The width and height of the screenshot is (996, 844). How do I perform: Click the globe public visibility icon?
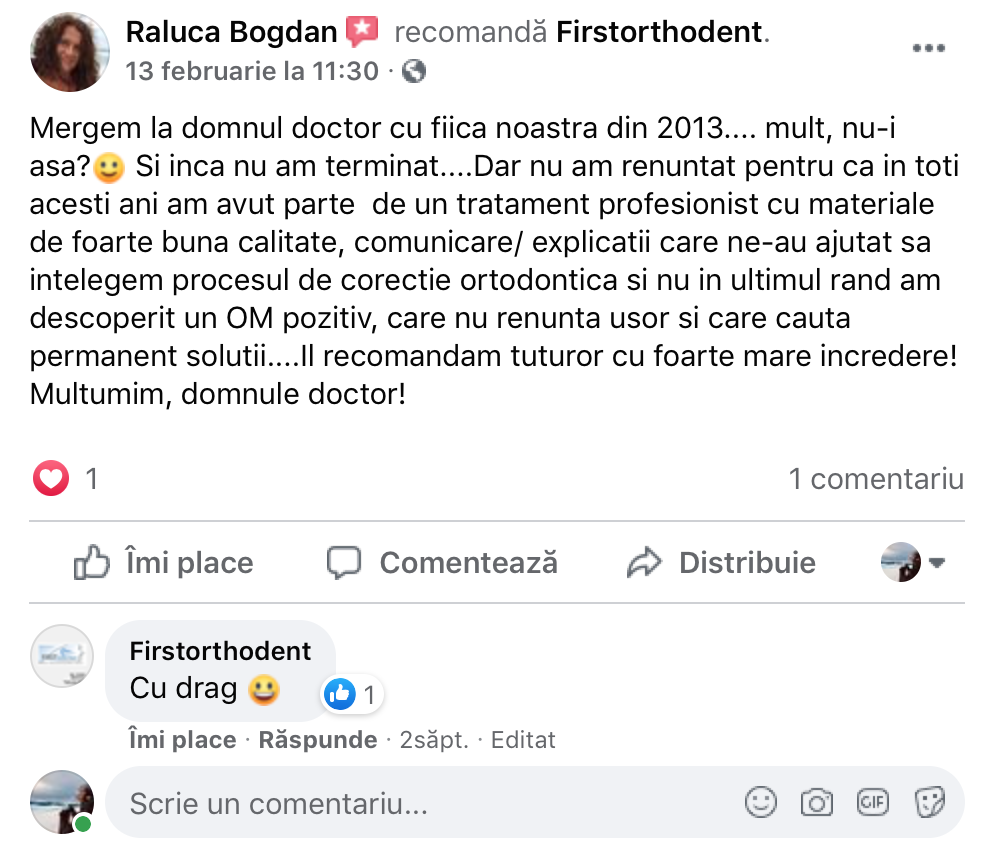click(415, 71)
